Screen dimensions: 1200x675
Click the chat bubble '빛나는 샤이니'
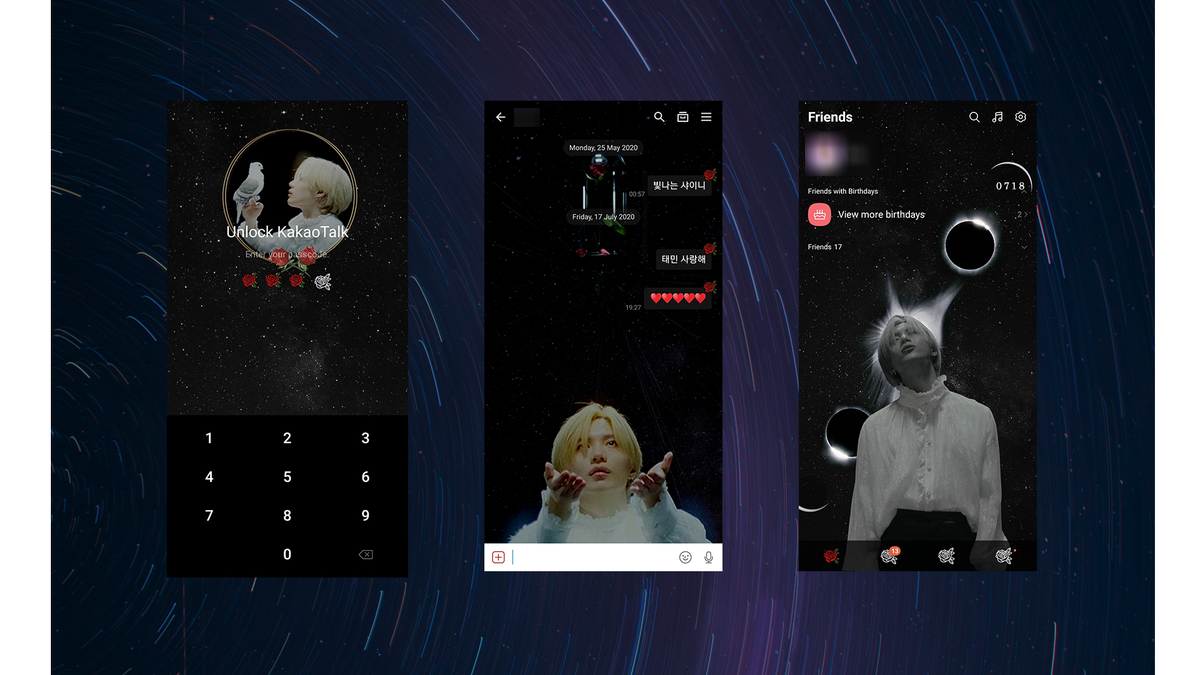pos(680,185)
